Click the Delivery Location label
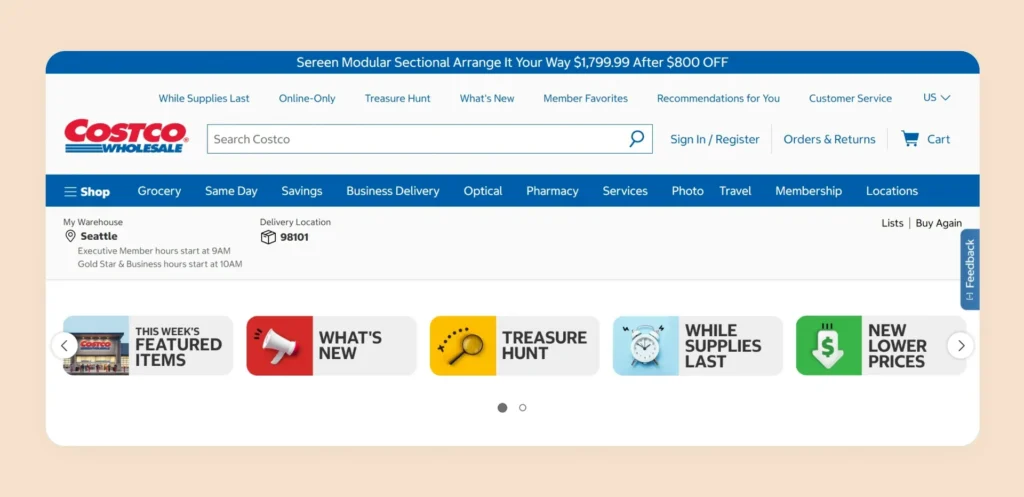Screen dimensions: 1024x497 (295, 222)
